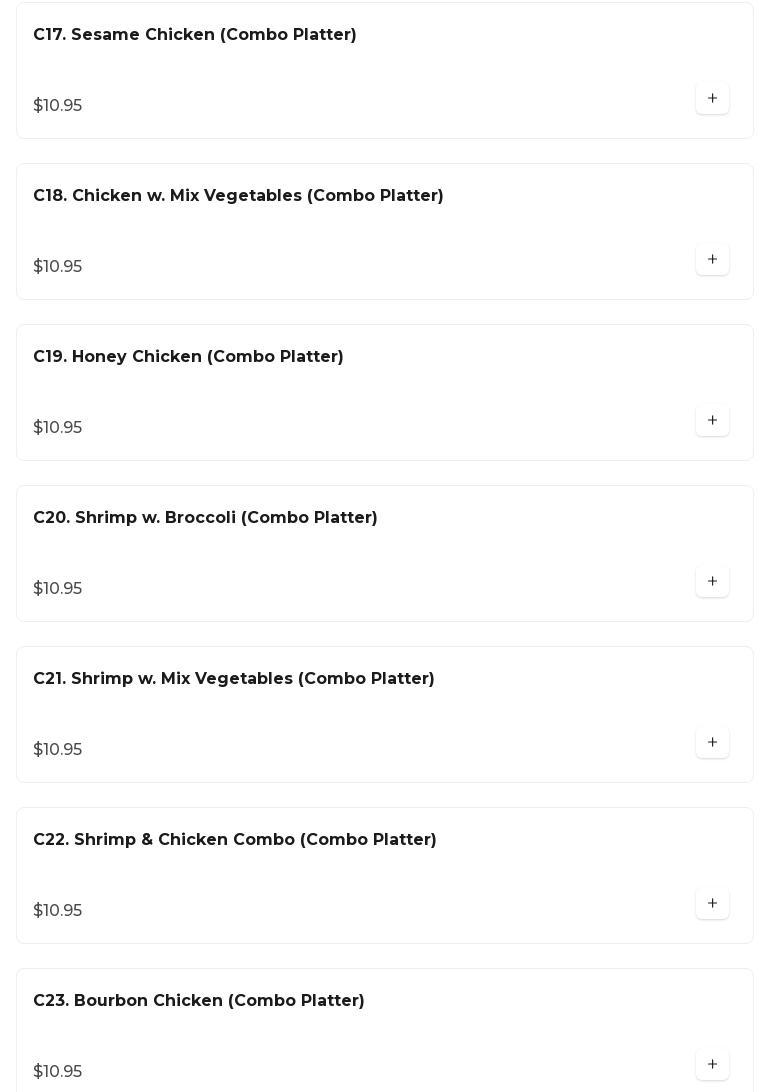Image resolution: width=770 pixels, height=1092 pixels.
Task: Open the C17. Sesame Chicken item title
Action: pyautogui.click(x=195, y=35)
